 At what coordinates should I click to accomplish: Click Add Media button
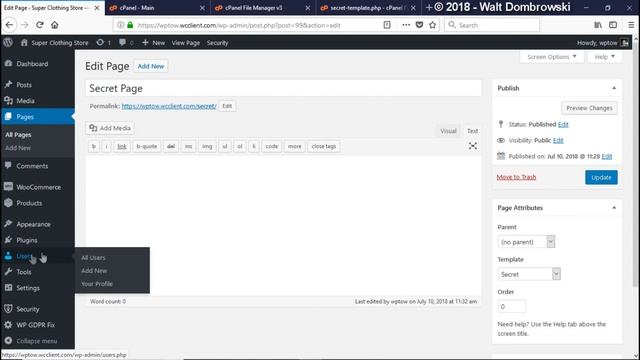[110, 128]
